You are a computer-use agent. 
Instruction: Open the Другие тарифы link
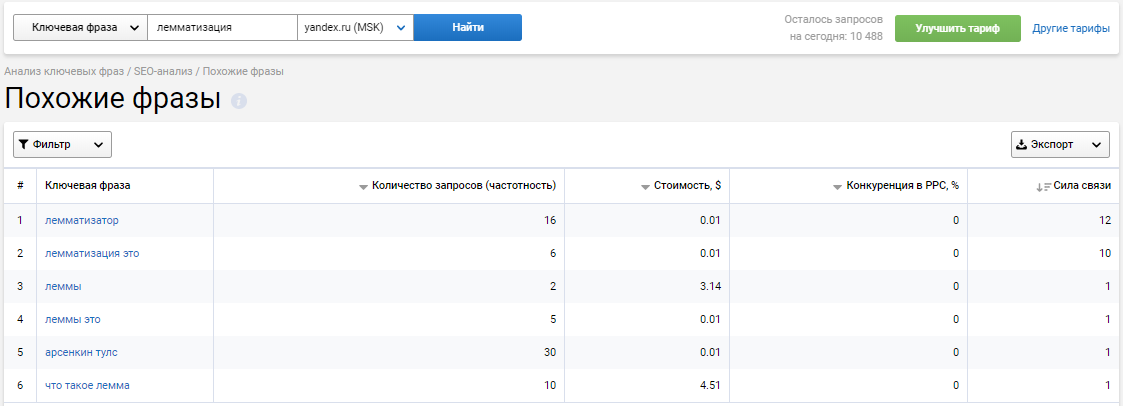(1071, 29)
